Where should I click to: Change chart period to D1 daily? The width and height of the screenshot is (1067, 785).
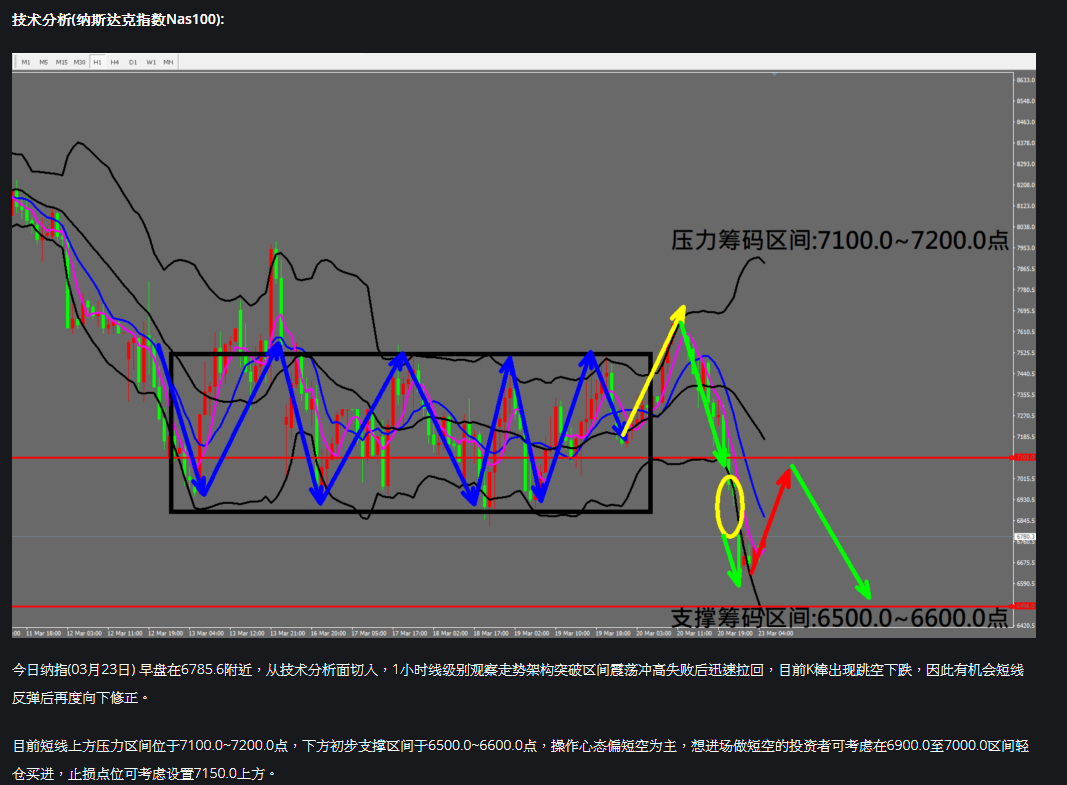tap(133, 62)
